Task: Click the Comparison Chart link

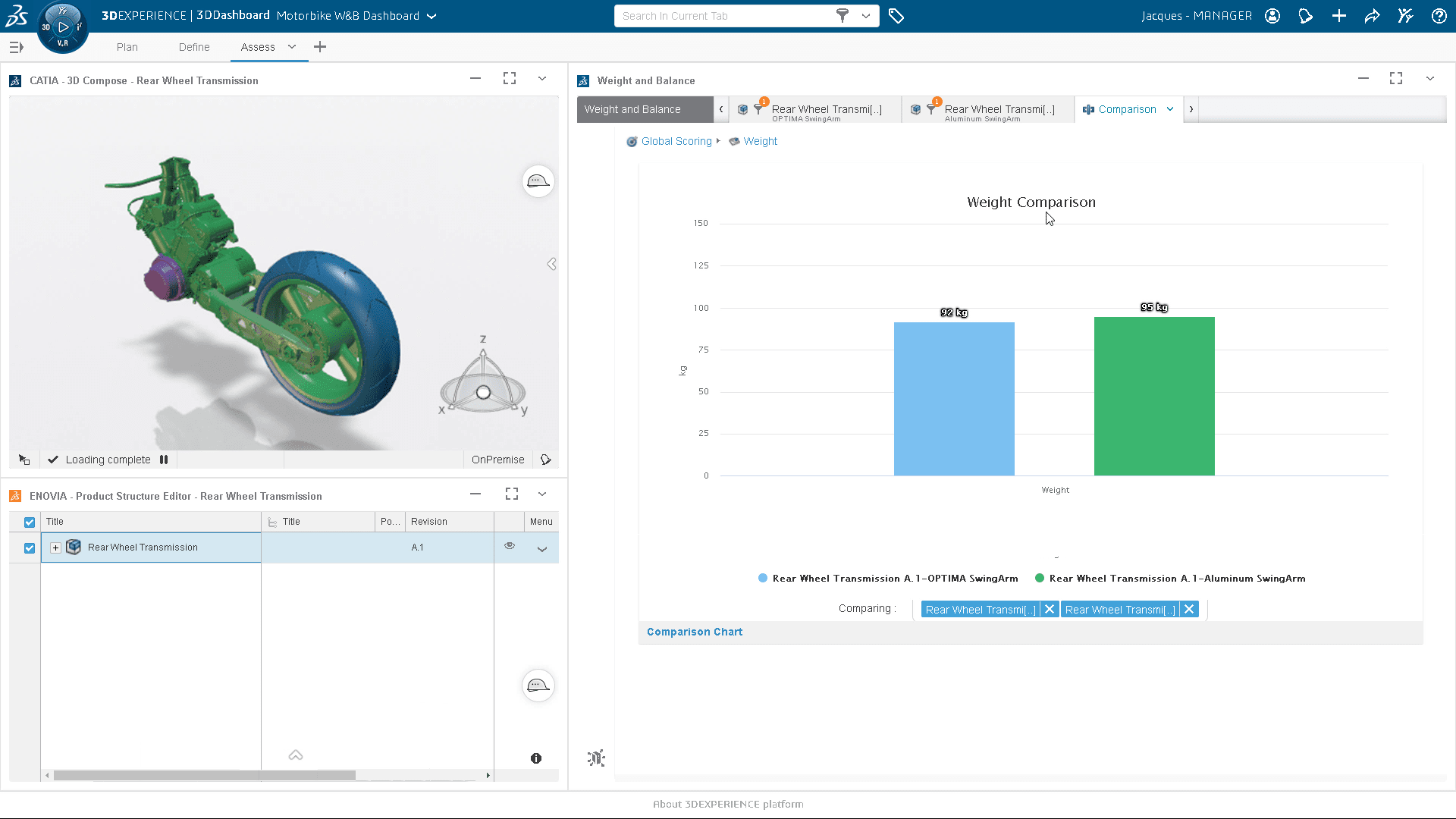Action: click(x=694, y=632)
